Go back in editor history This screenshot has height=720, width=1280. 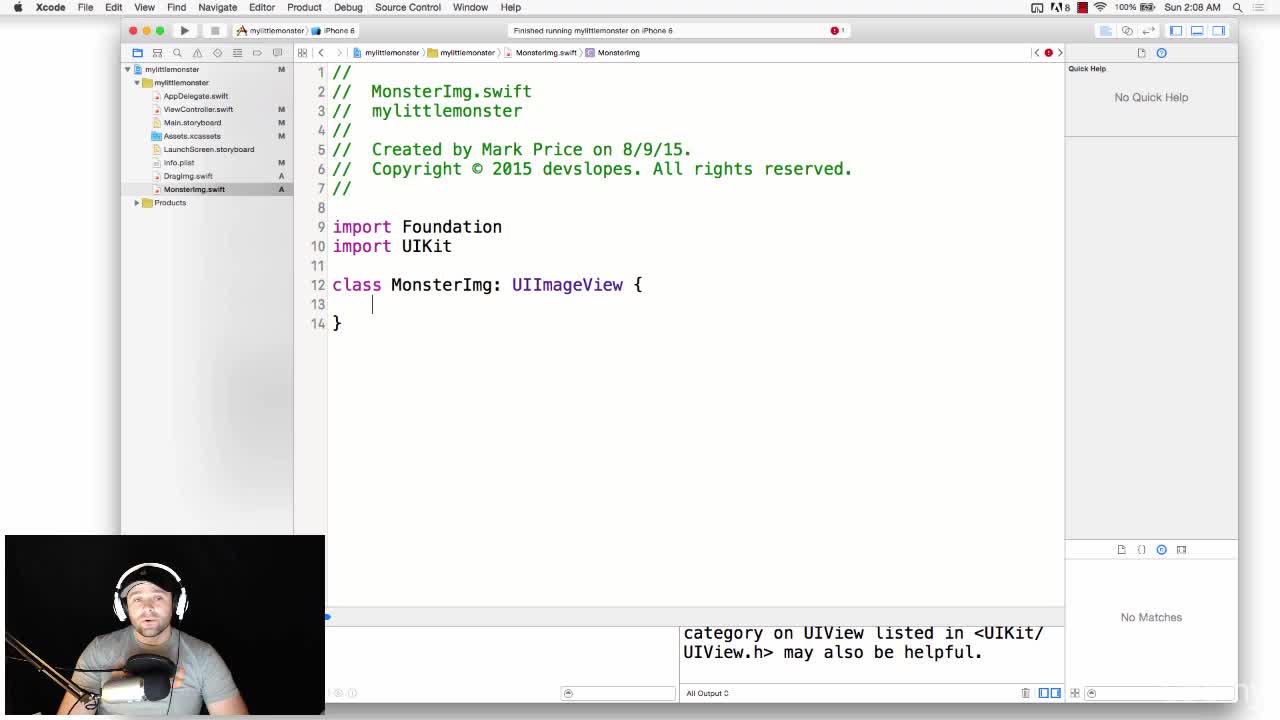pyautogui.click(x=321, y=53)
